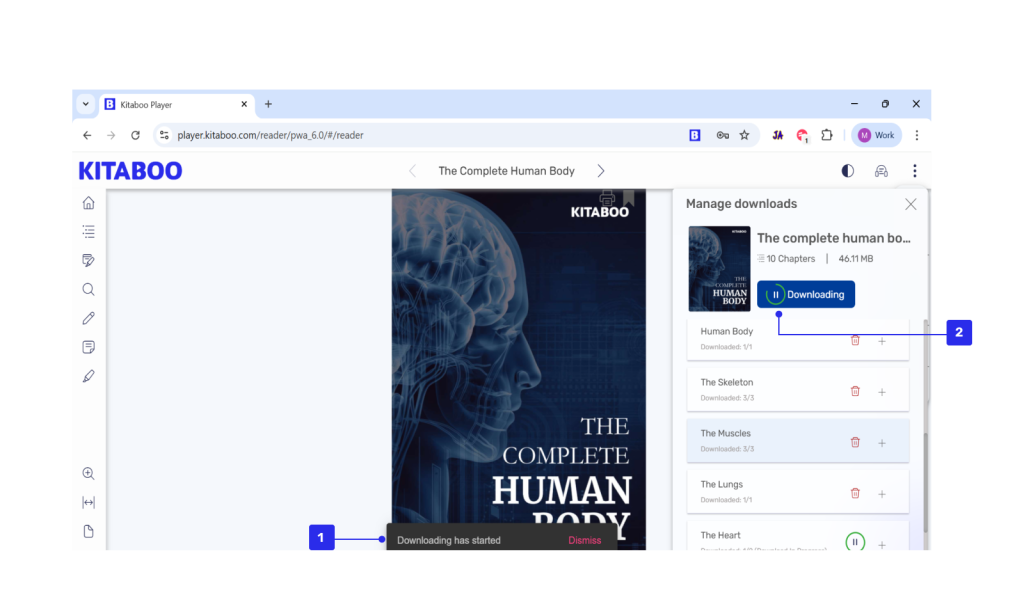Open the search magnifier in the sidebar
The image size is (1024, 595).
89,289
